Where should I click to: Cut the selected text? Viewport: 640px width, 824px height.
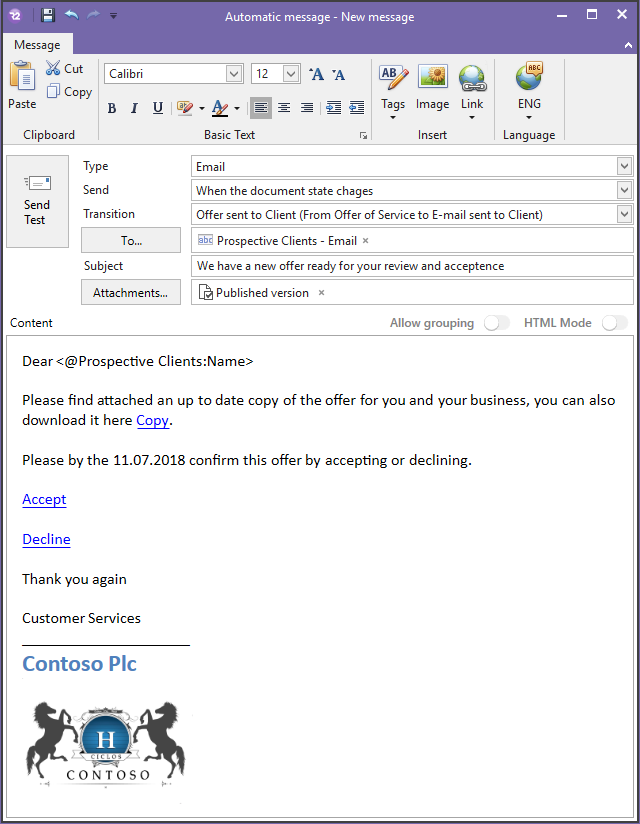(64, 68)
